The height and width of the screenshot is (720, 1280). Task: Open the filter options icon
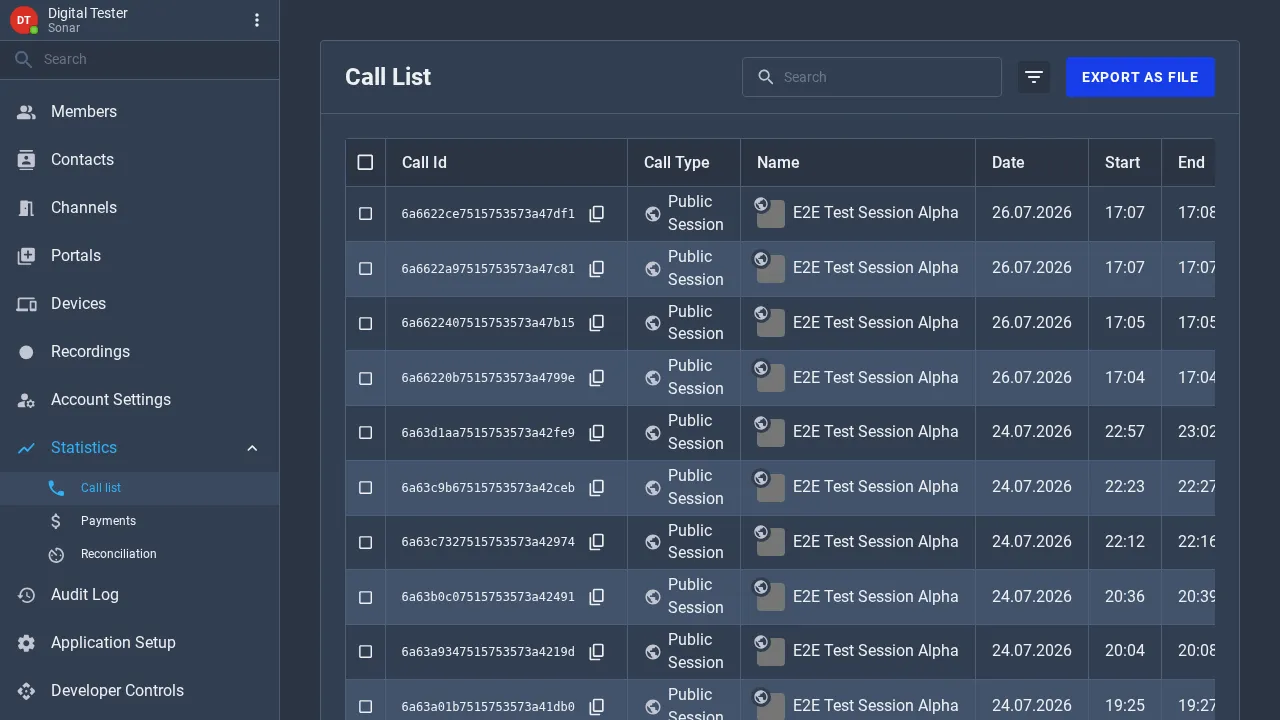[1034, 77]
